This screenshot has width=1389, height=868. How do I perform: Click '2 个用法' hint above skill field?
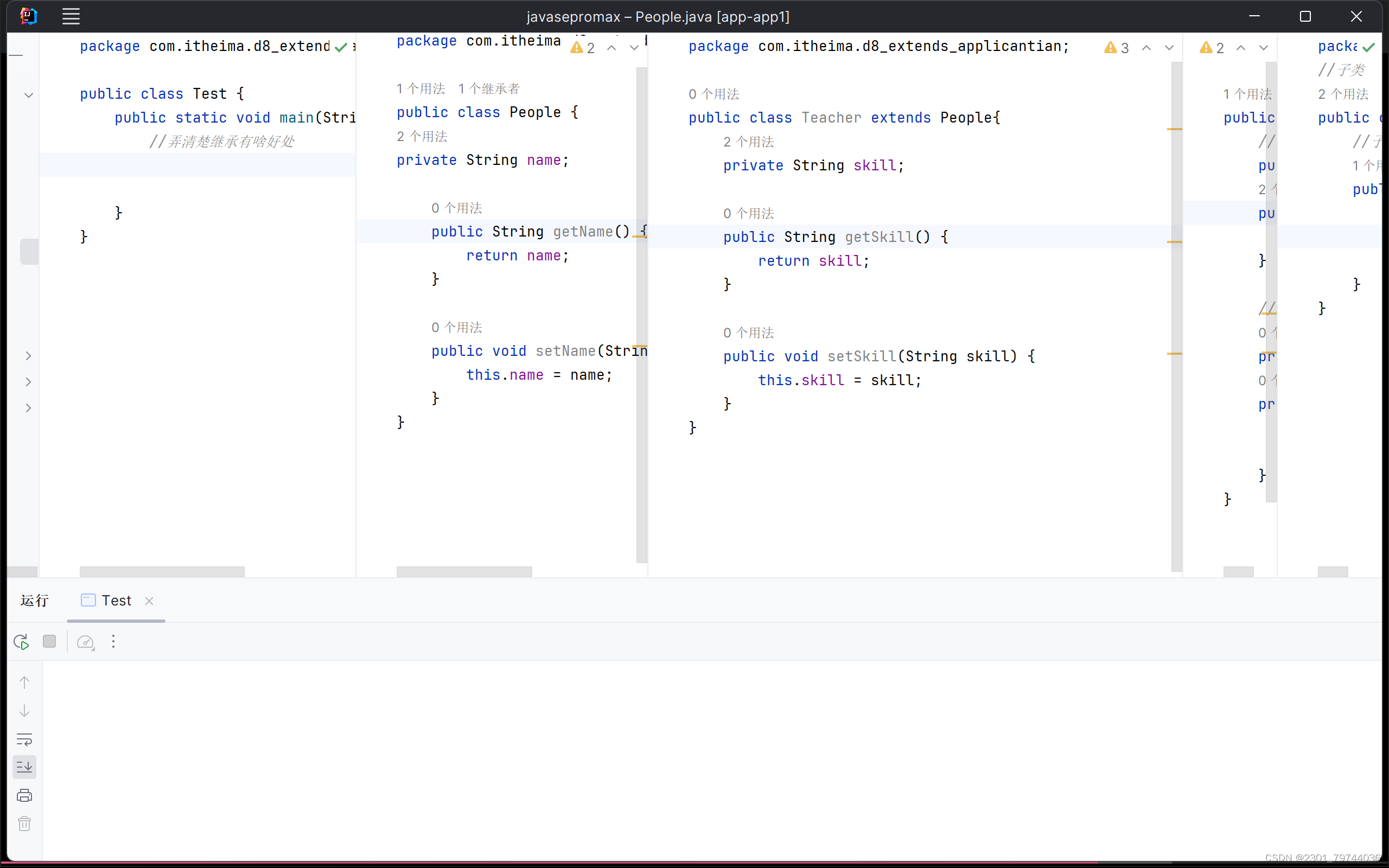pos(748,141)
